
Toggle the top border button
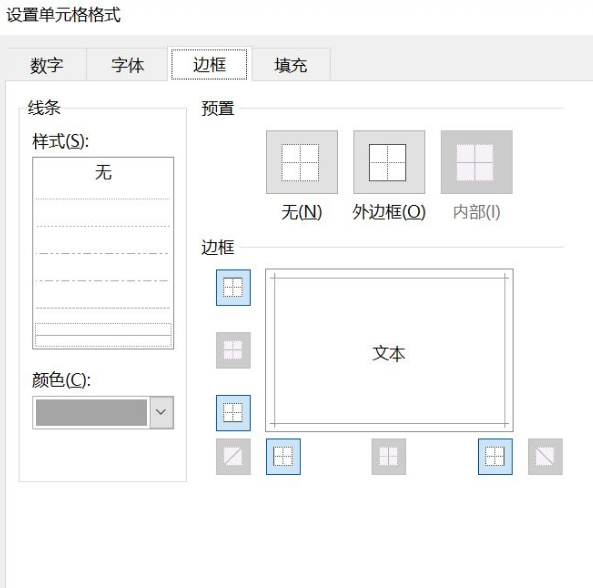(233, 287)
